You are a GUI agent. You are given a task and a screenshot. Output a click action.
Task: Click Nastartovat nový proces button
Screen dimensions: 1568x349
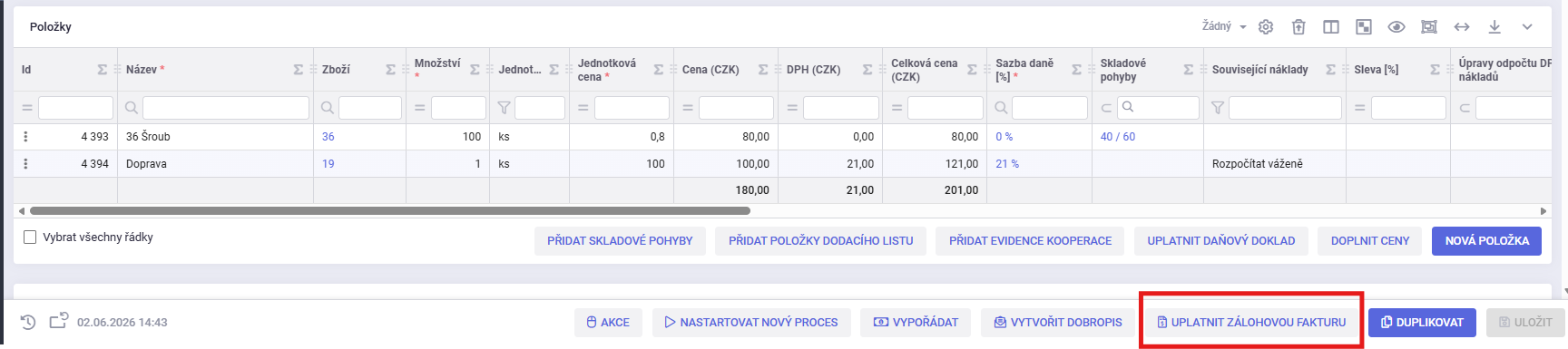(x=751, y=323)
